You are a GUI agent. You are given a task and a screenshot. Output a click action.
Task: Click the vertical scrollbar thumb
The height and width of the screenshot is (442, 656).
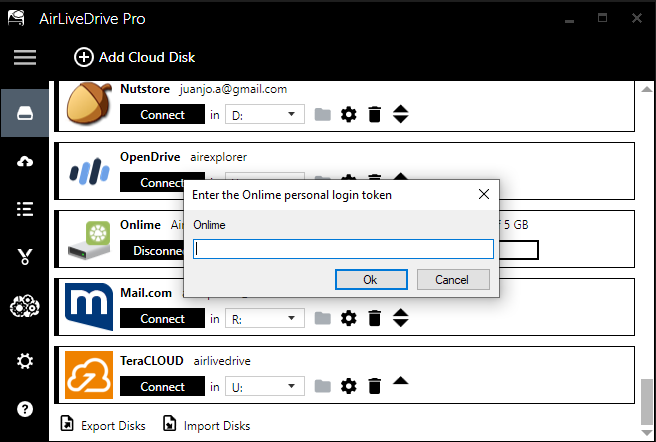click(x=647, y=402)
